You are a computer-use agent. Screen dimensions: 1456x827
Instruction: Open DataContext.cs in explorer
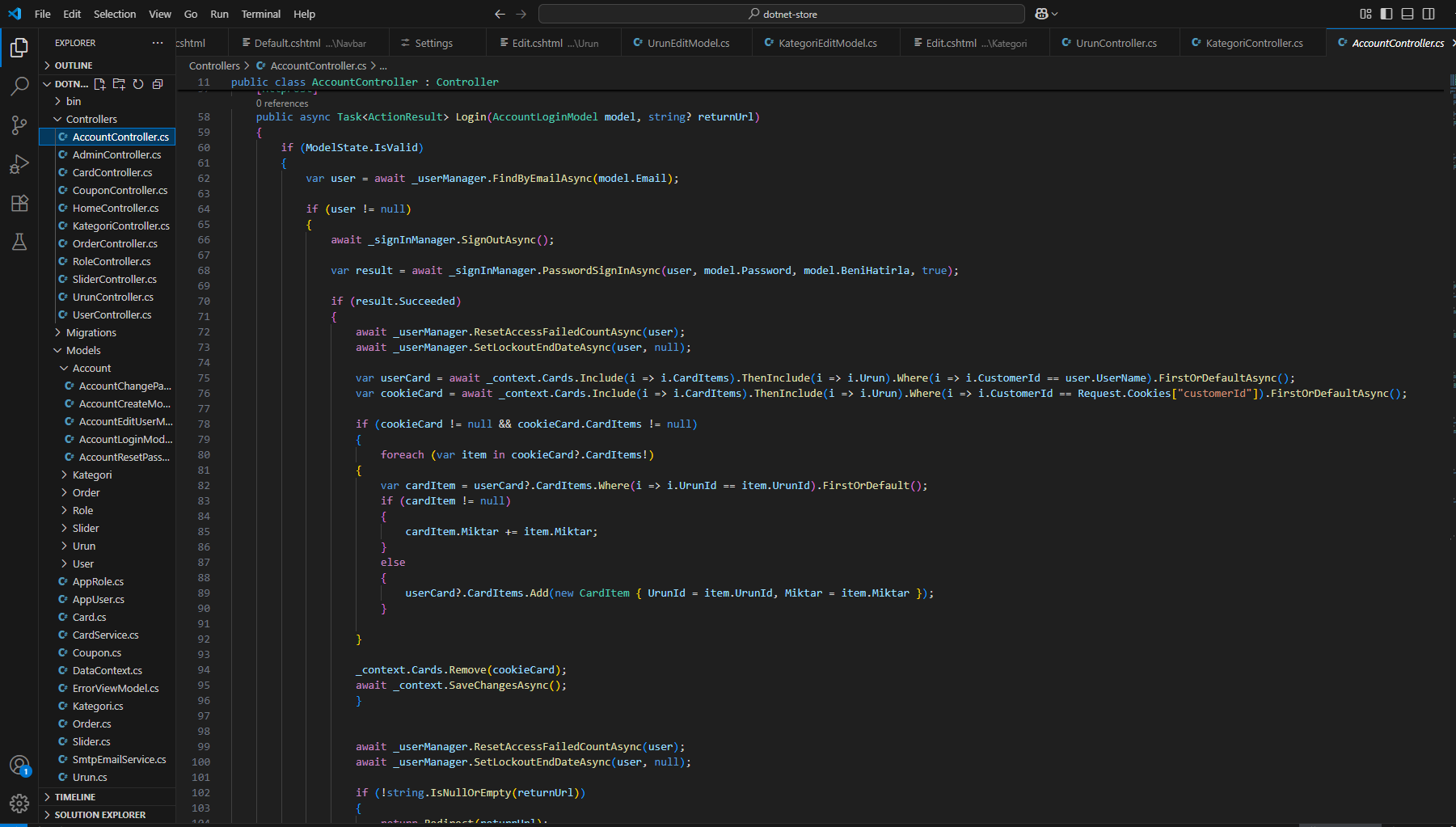click(108, 670)
